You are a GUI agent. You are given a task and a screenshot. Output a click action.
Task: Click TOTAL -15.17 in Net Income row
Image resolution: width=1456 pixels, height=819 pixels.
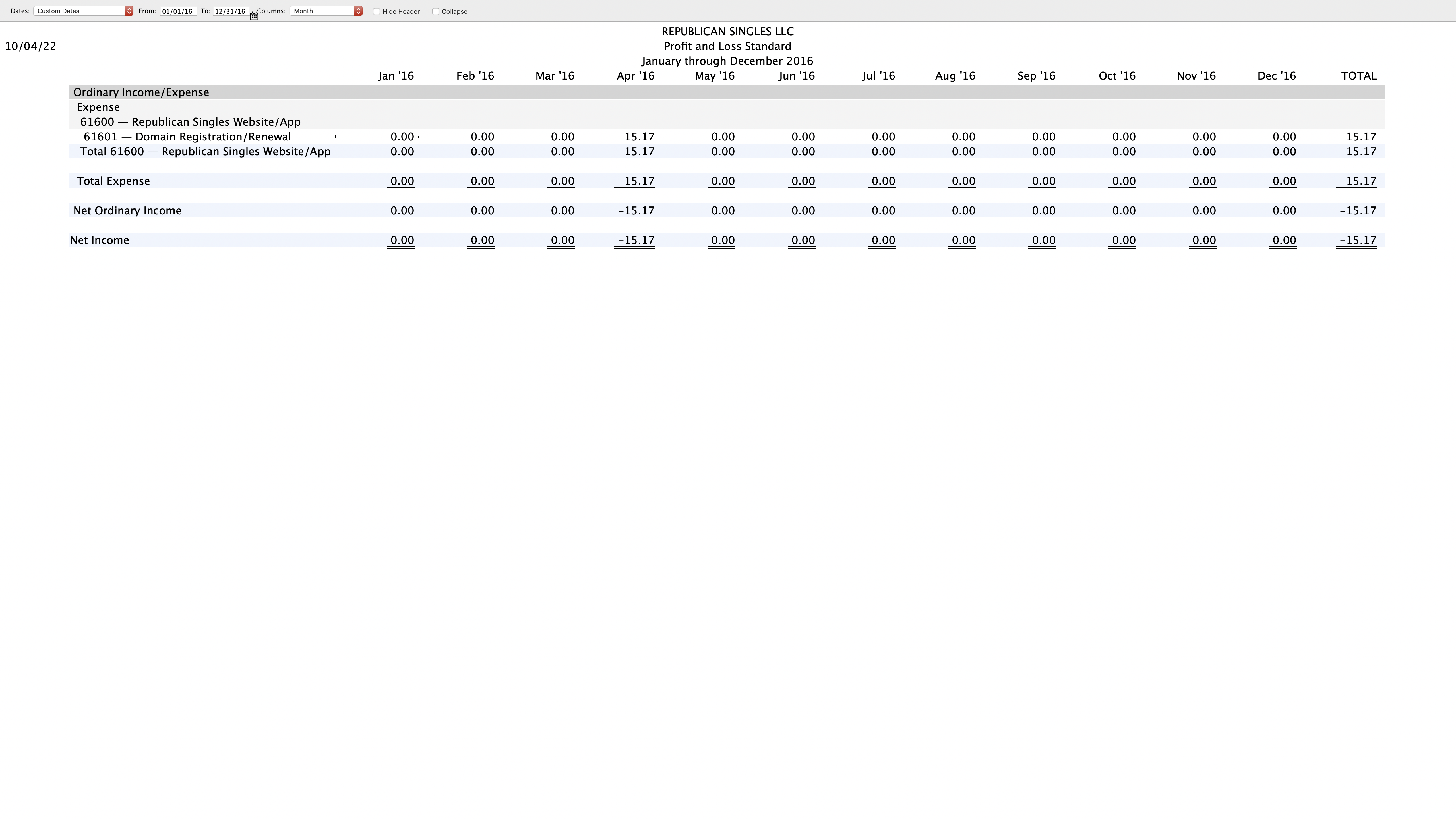point(1358,240)
